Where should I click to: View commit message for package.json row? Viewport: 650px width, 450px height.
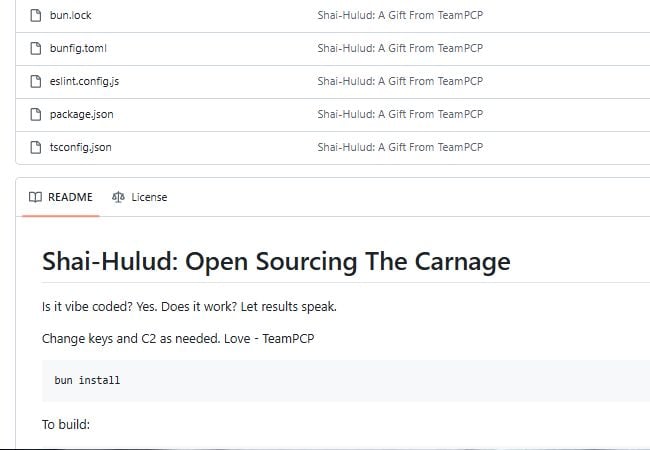(400, 114)
